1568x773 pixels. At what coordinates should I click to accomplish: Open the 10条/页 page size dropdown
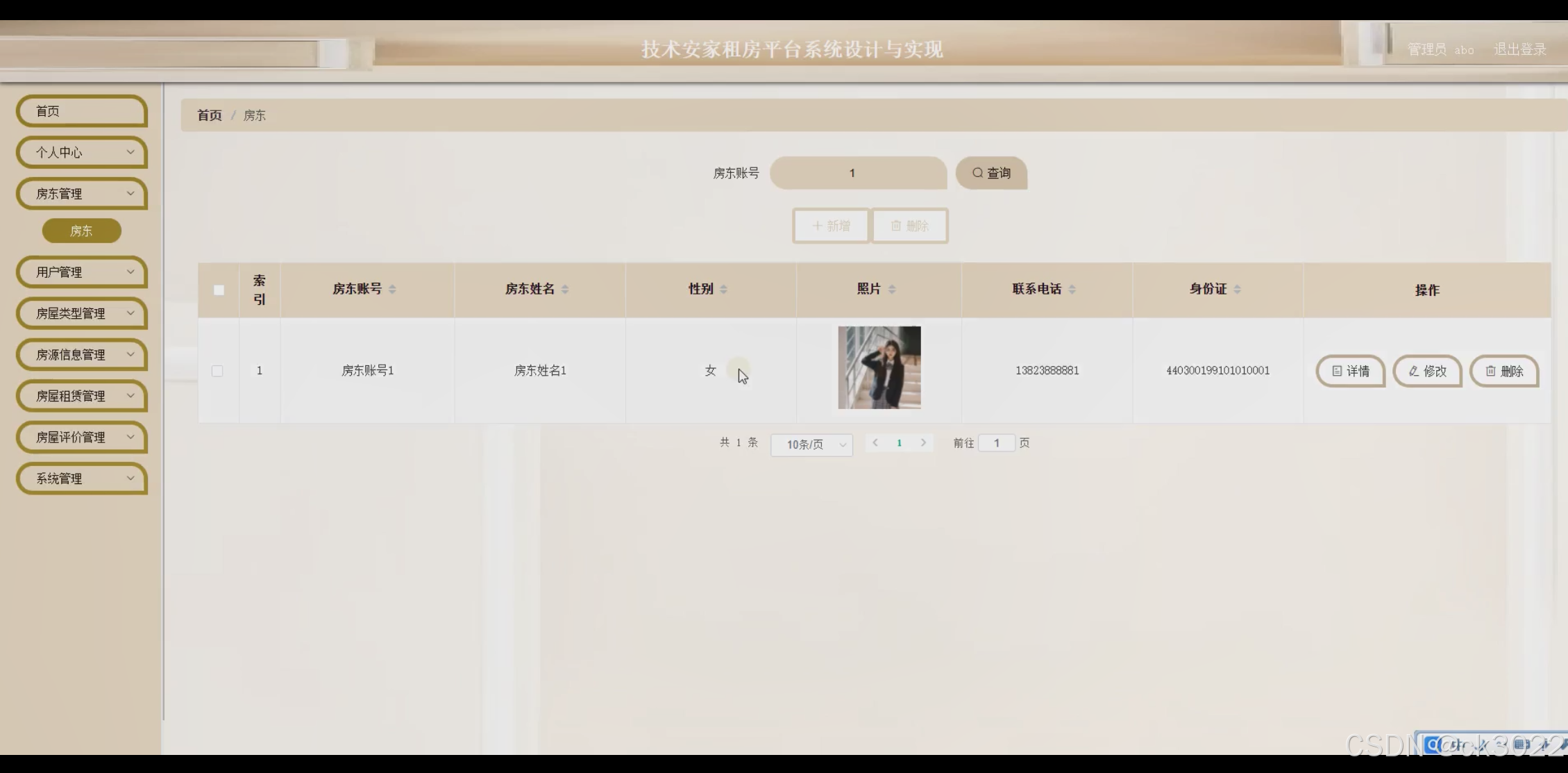pos(811,444)
